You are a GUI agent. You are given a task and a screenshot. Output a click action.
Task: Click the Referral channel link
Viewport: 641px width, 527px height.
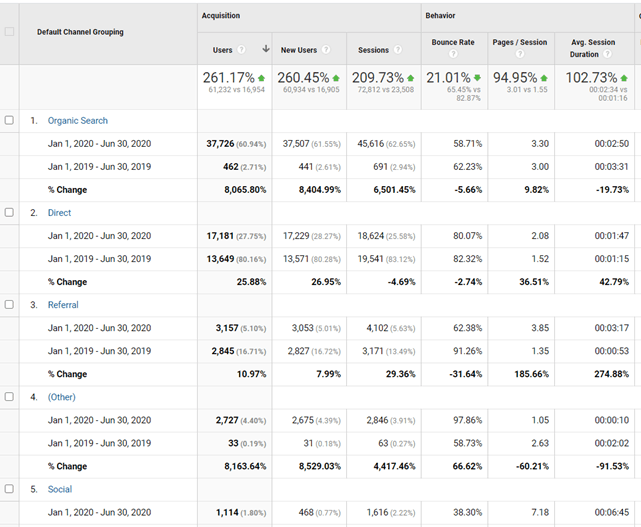click(63, 305)
